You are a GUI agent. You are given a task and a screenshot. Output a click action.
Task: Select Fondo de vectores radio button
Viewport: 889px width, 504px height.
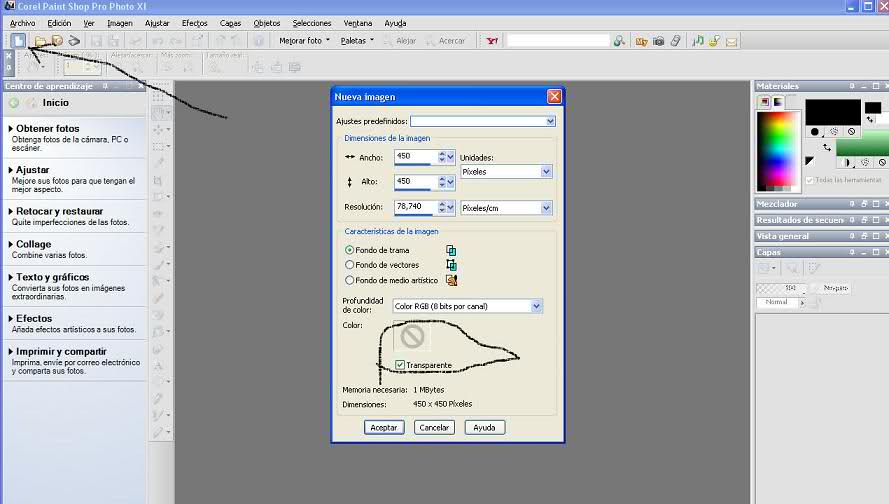pyautogui.click(x=349, y=265)
